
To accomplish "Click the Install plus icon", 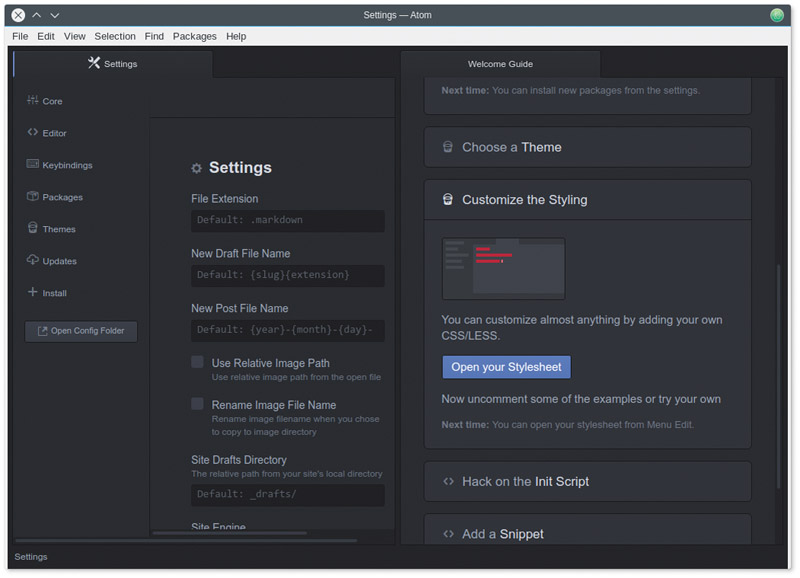I will 33,292.
